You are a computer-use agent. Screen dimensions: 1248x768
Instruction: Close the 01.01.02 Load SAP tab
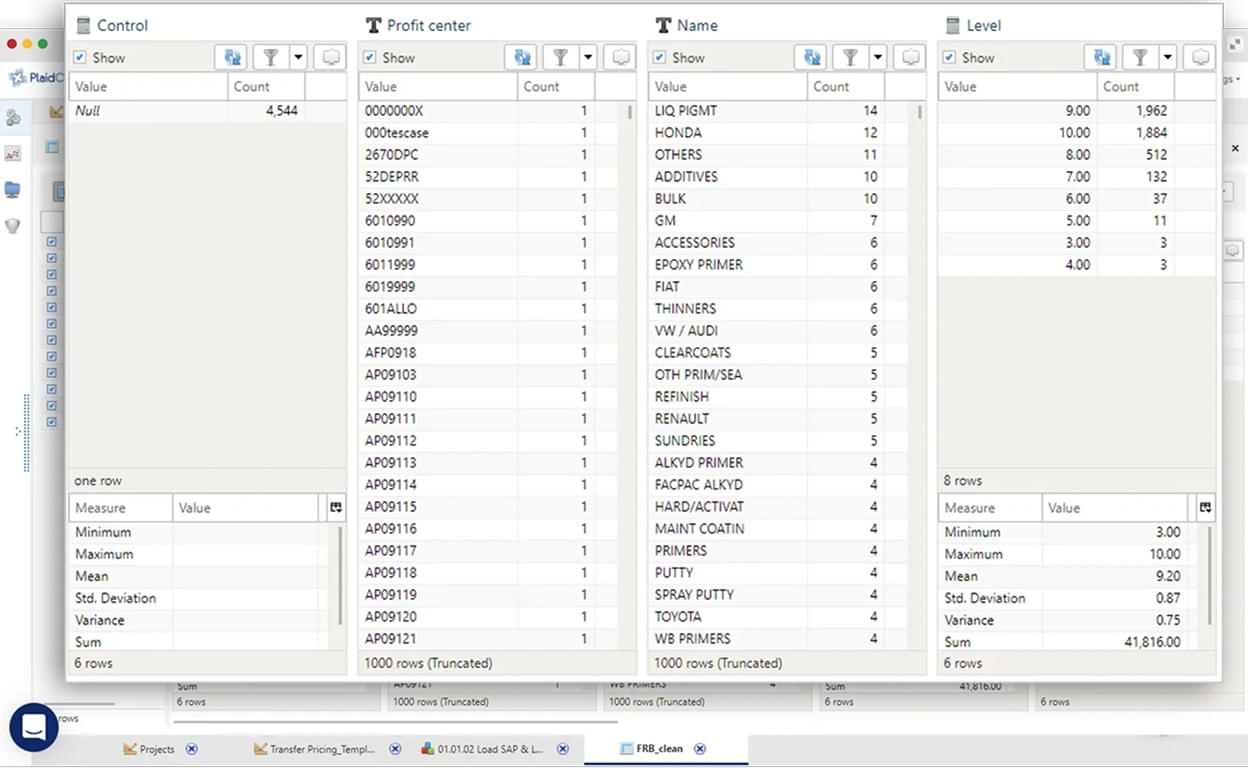tap(563, 749)
